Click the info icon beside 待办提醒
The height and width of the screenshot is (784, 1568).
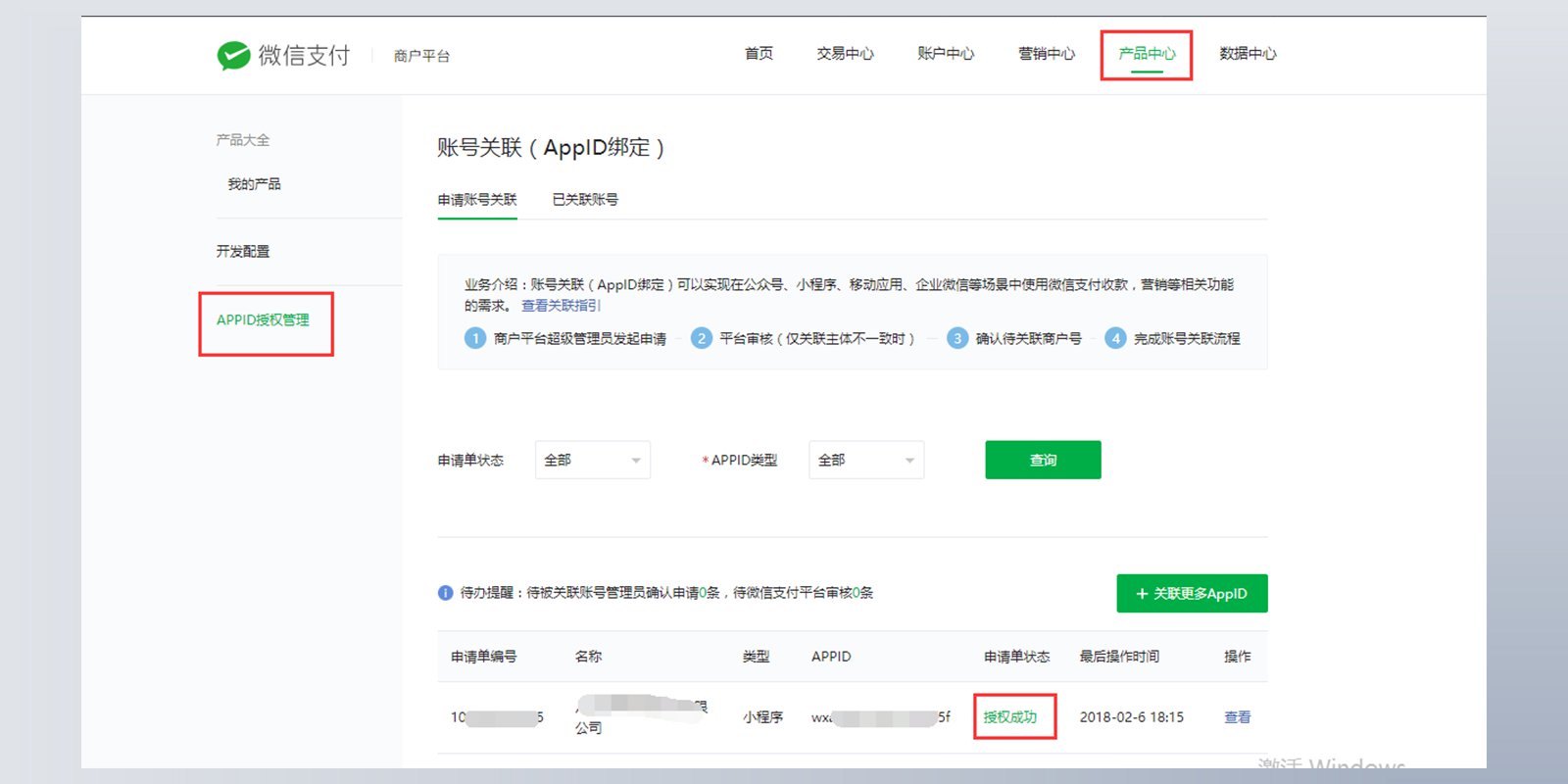tap(445, 593)
